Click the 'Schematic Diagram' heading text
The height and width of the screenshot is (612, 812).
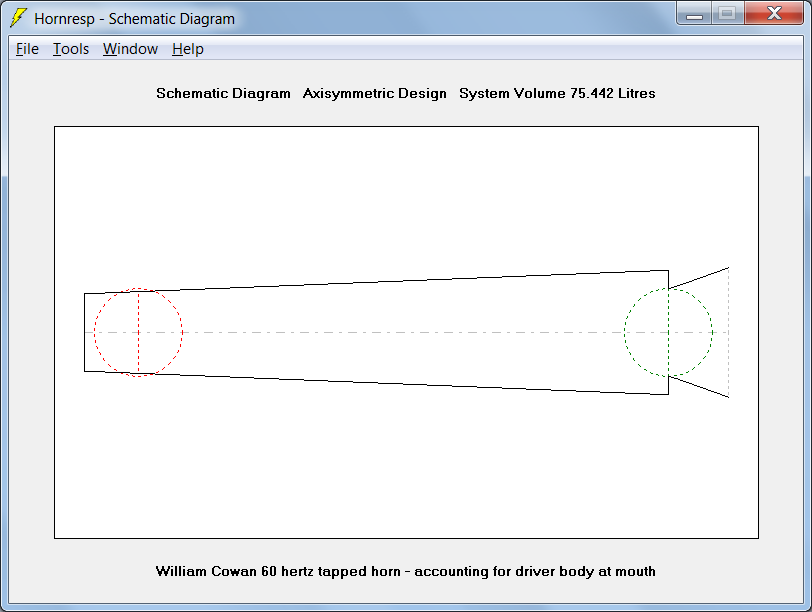(223, 93)
